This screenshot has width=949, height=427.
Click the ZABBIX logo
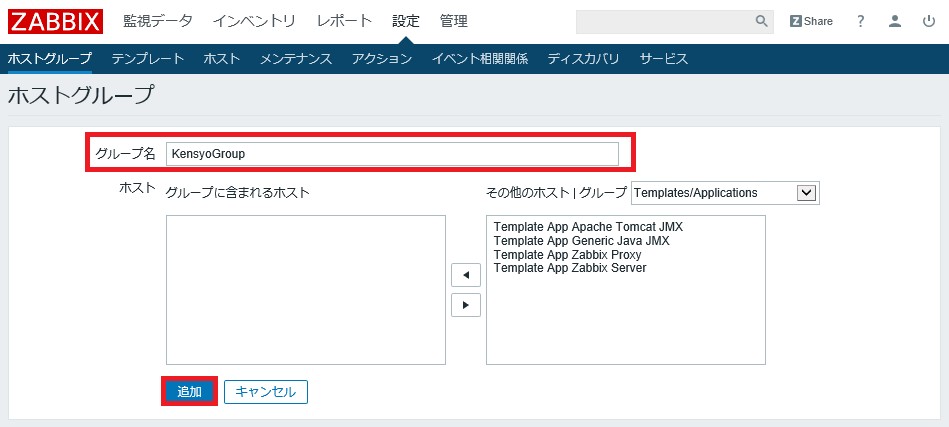55,21
